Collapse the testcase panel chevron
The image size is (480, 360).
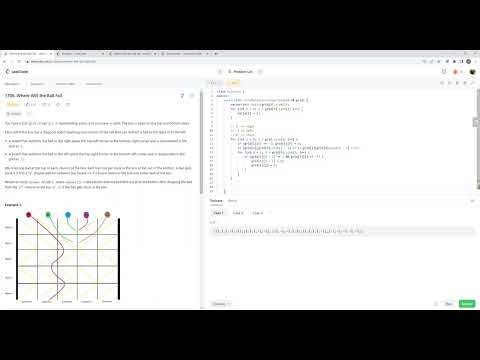(472, 201)
